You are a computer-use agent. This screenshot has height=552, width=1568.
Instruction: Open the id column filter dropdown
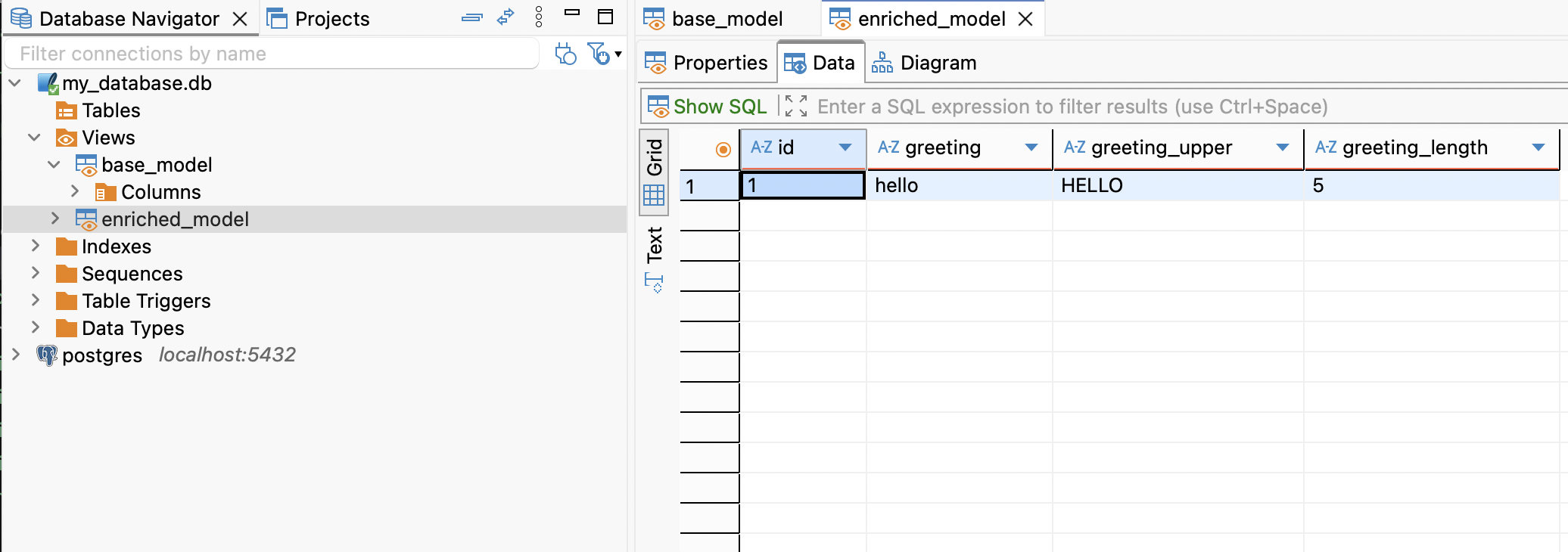coord(845,147)
